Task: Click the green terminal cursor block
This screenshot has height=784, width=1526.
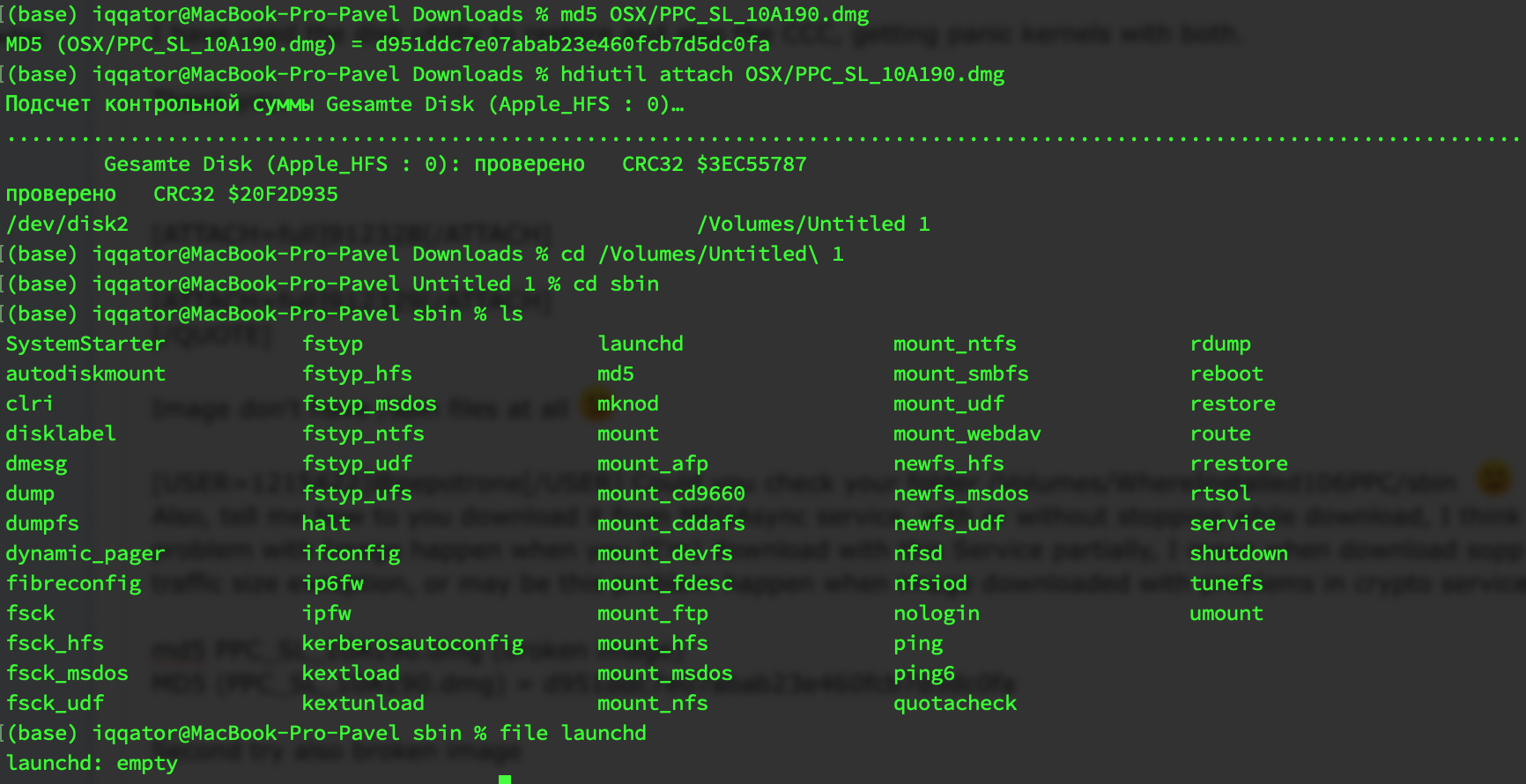Action: click(505, 779)
